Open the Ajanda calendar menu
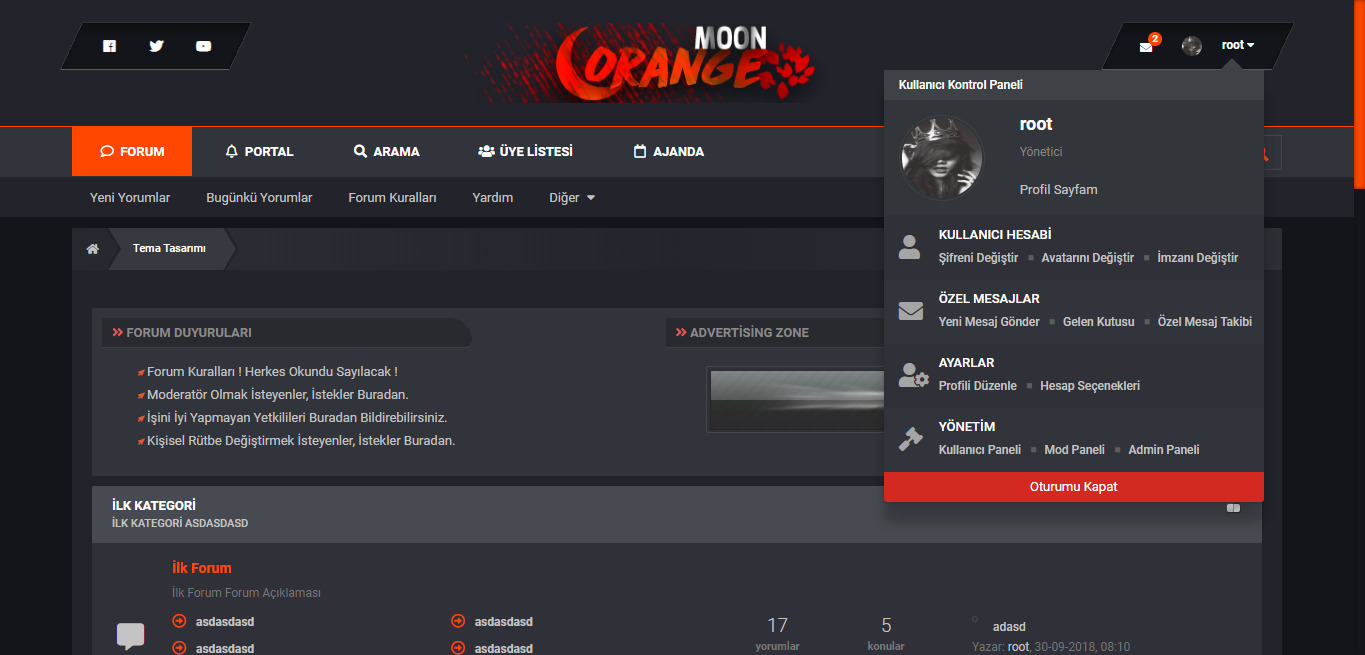The image size is (1365, 655). [x=668, y=152]
